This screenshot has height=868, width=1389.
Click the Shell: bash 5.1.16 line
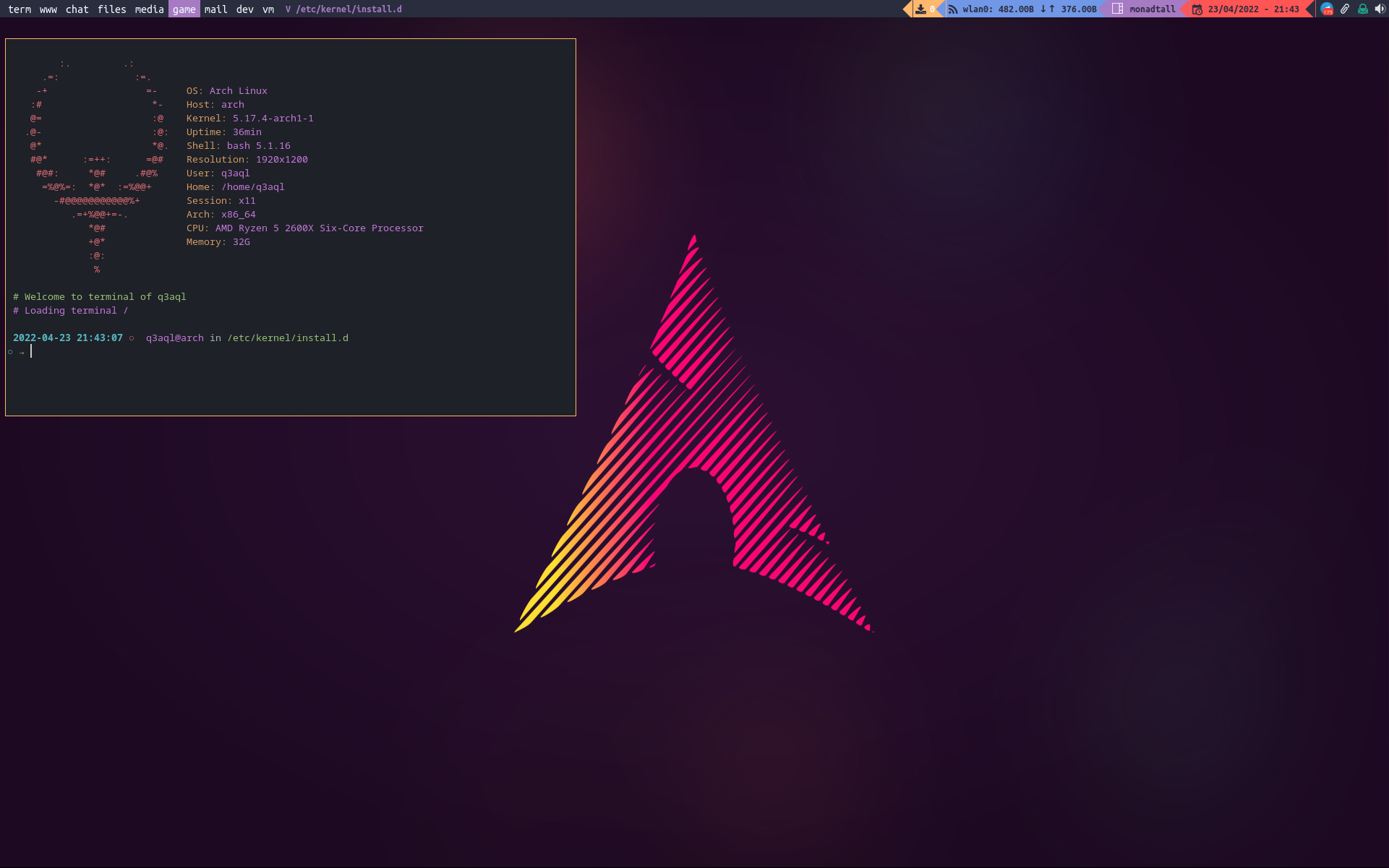click(239, 146)
